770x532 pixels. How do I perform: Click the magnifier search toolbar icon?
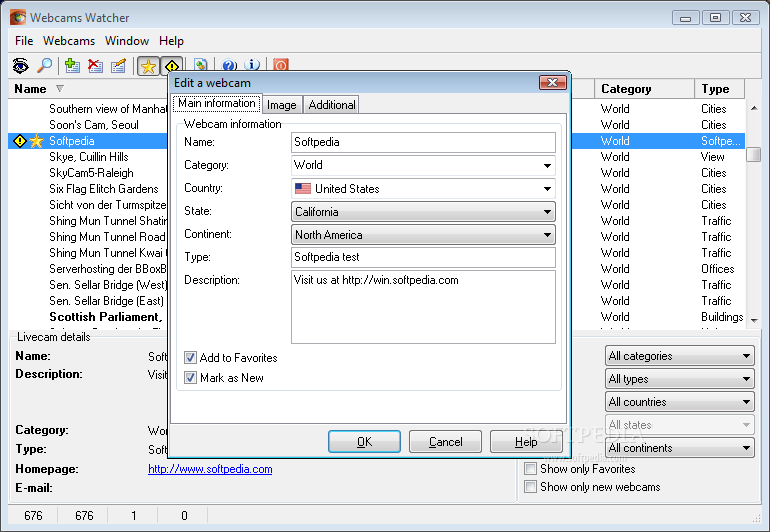(x=44, y=65)
